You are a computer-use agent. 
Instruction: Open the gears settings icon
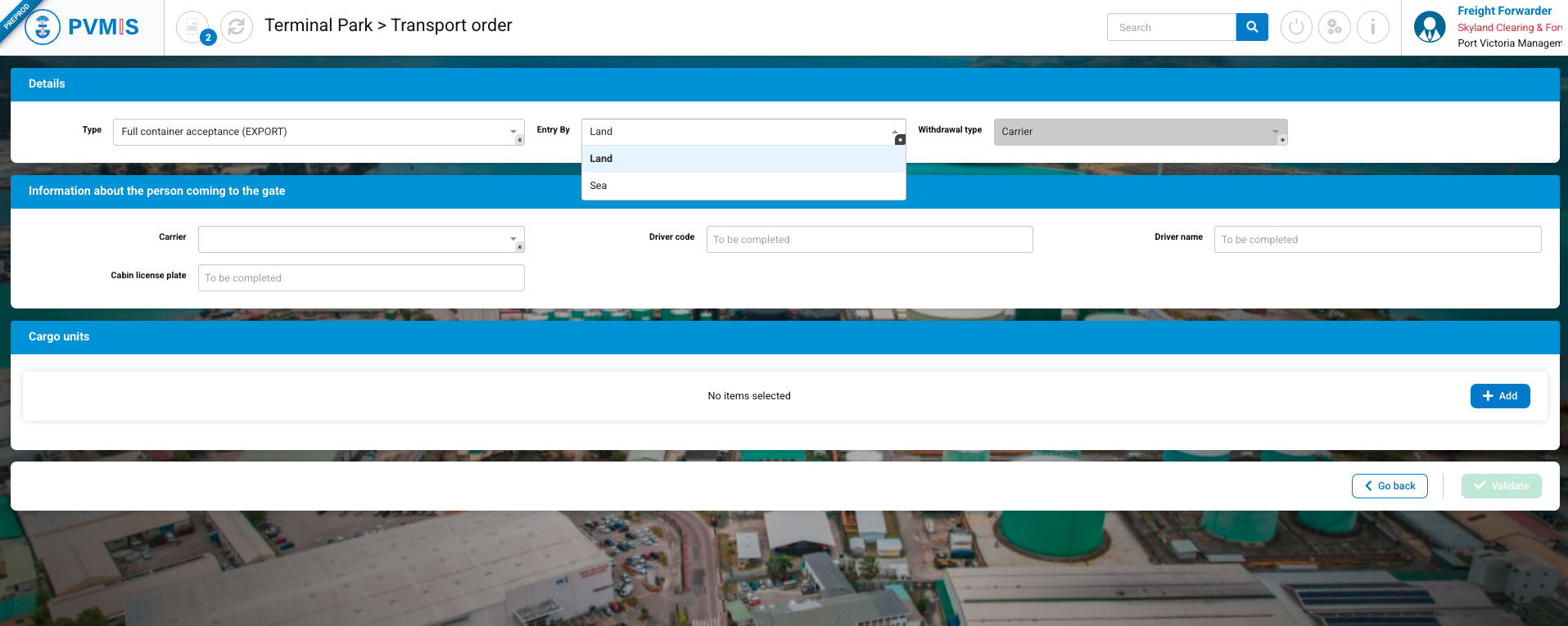click(x=1335, y=27)
